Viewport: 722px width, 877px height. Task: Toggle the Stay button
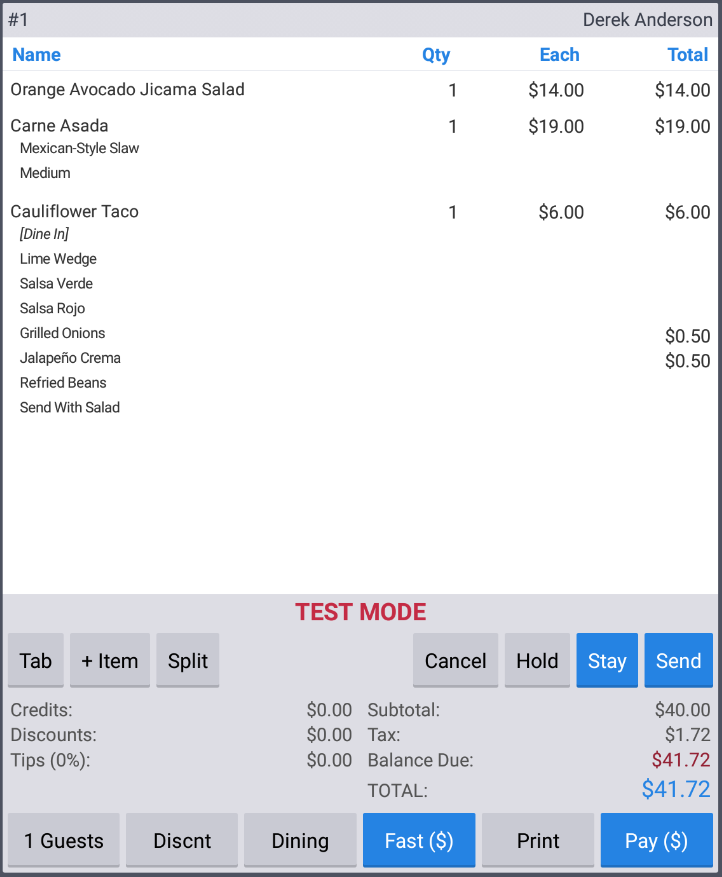[x=607, y=660]
